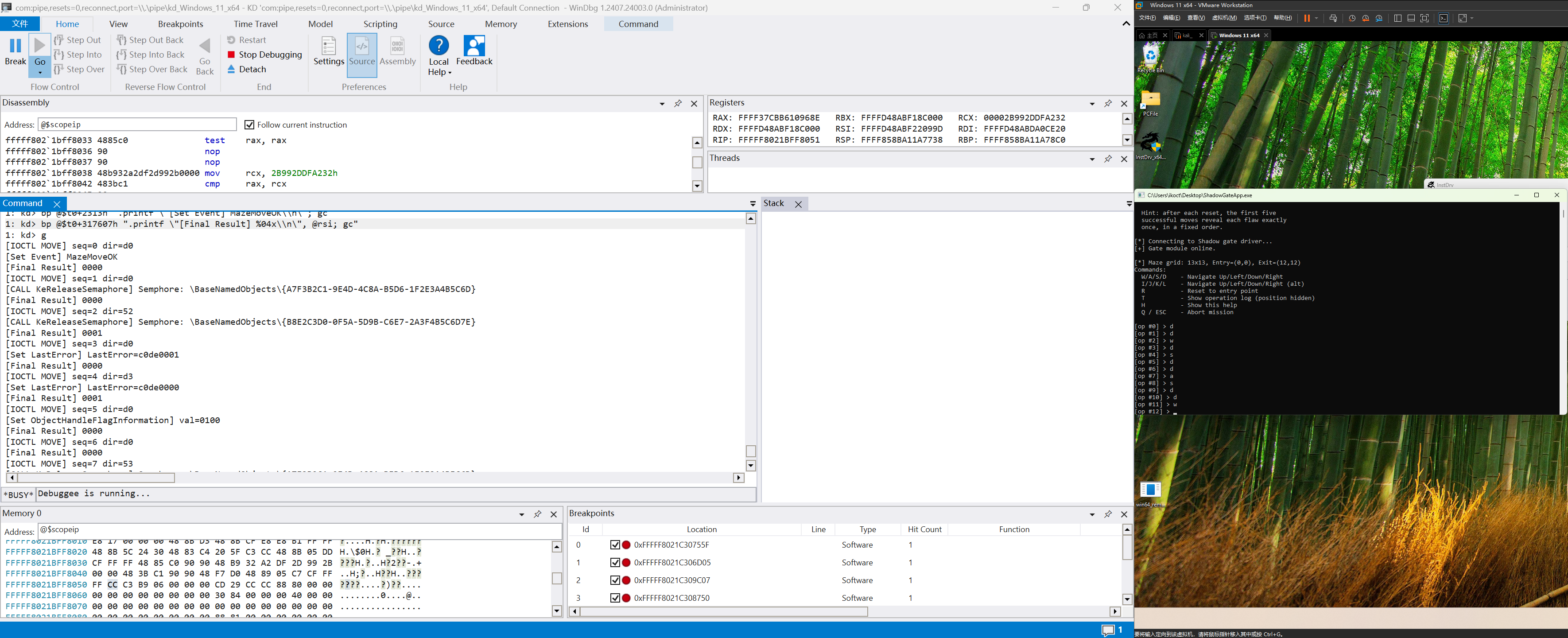
Task: Click the Disassembly Address input field
Action: [x=137, y=125]
